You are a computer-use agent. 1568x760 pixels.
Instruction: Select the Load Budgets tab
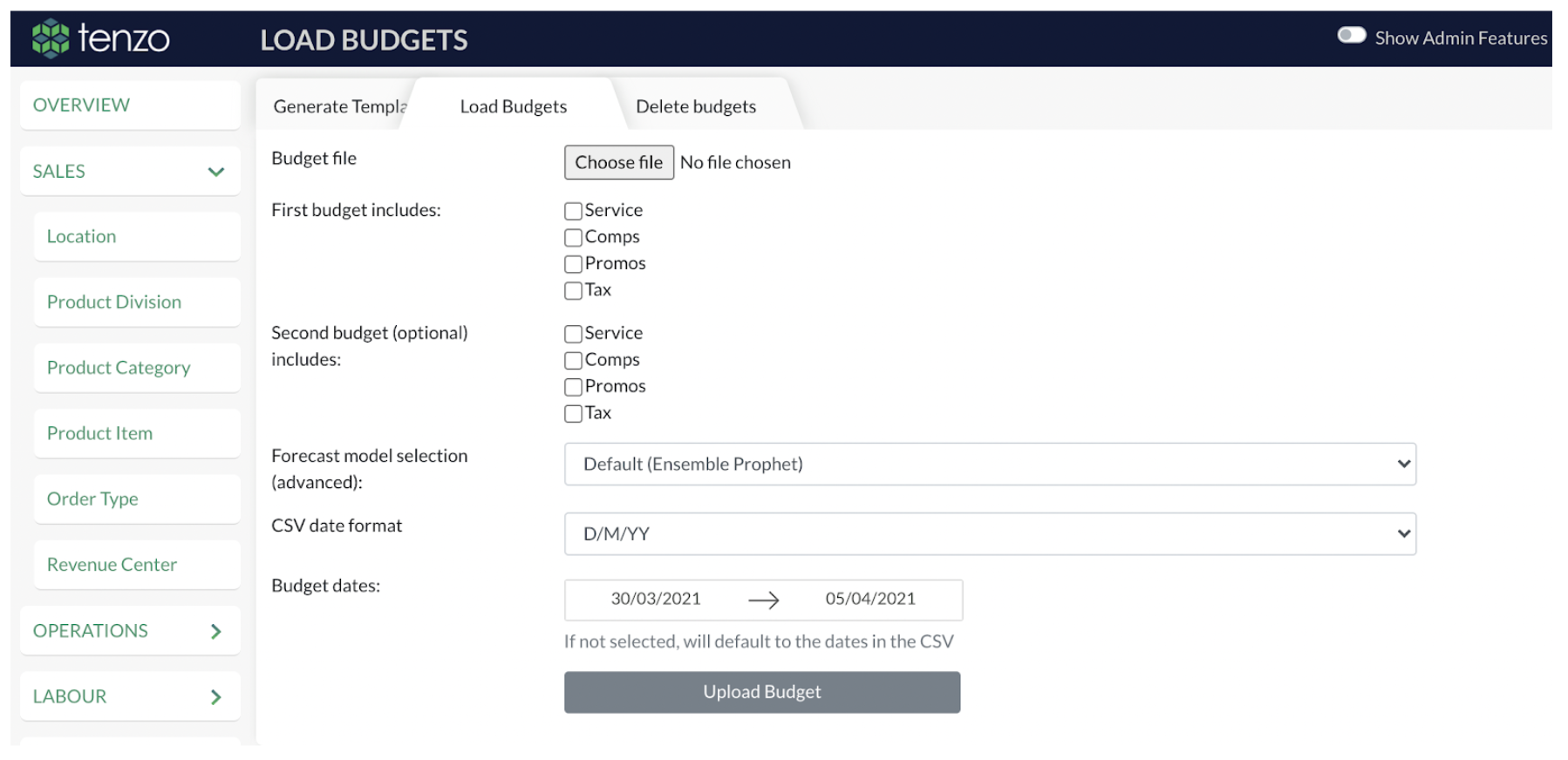click(x=514, y=106)
